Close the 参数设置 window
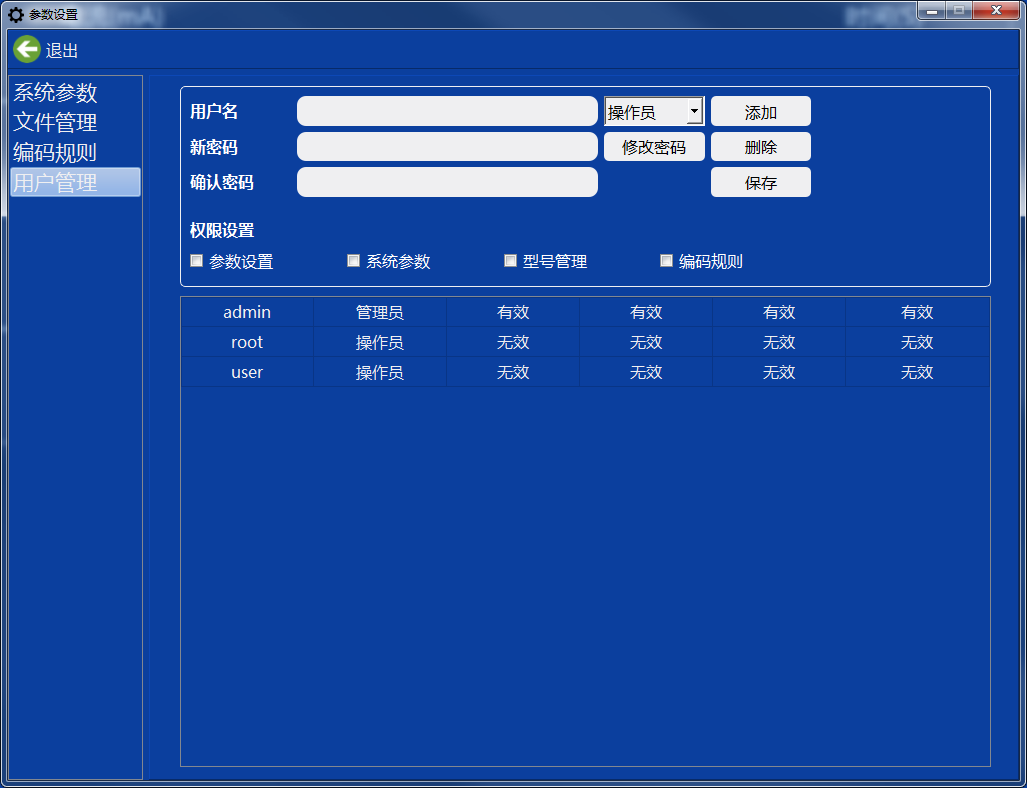The height and width of the screenshot is (788, 1027). pos(996,10)
